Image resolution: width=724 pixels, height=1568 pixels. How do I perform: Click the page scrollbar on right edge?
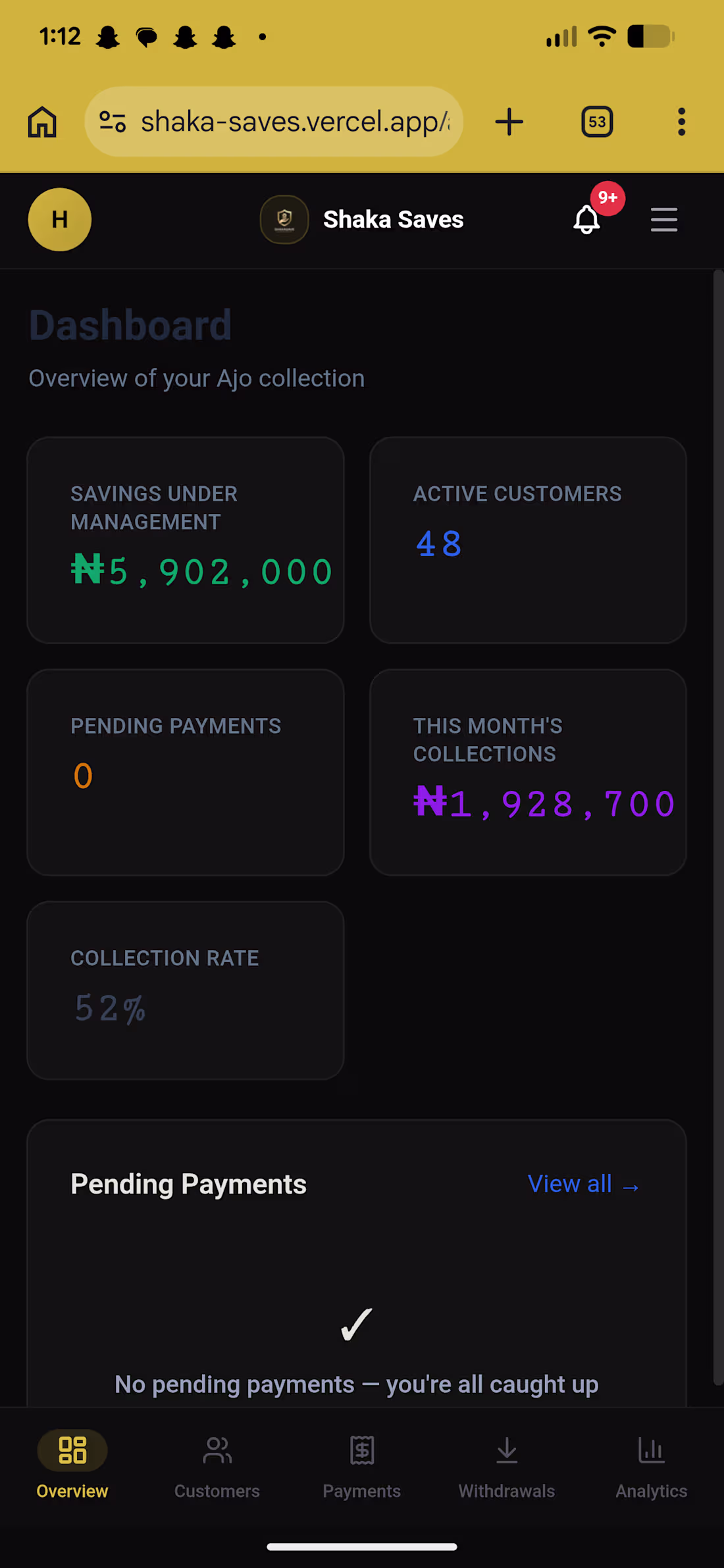pyautogui.click(x=718, y=829)
